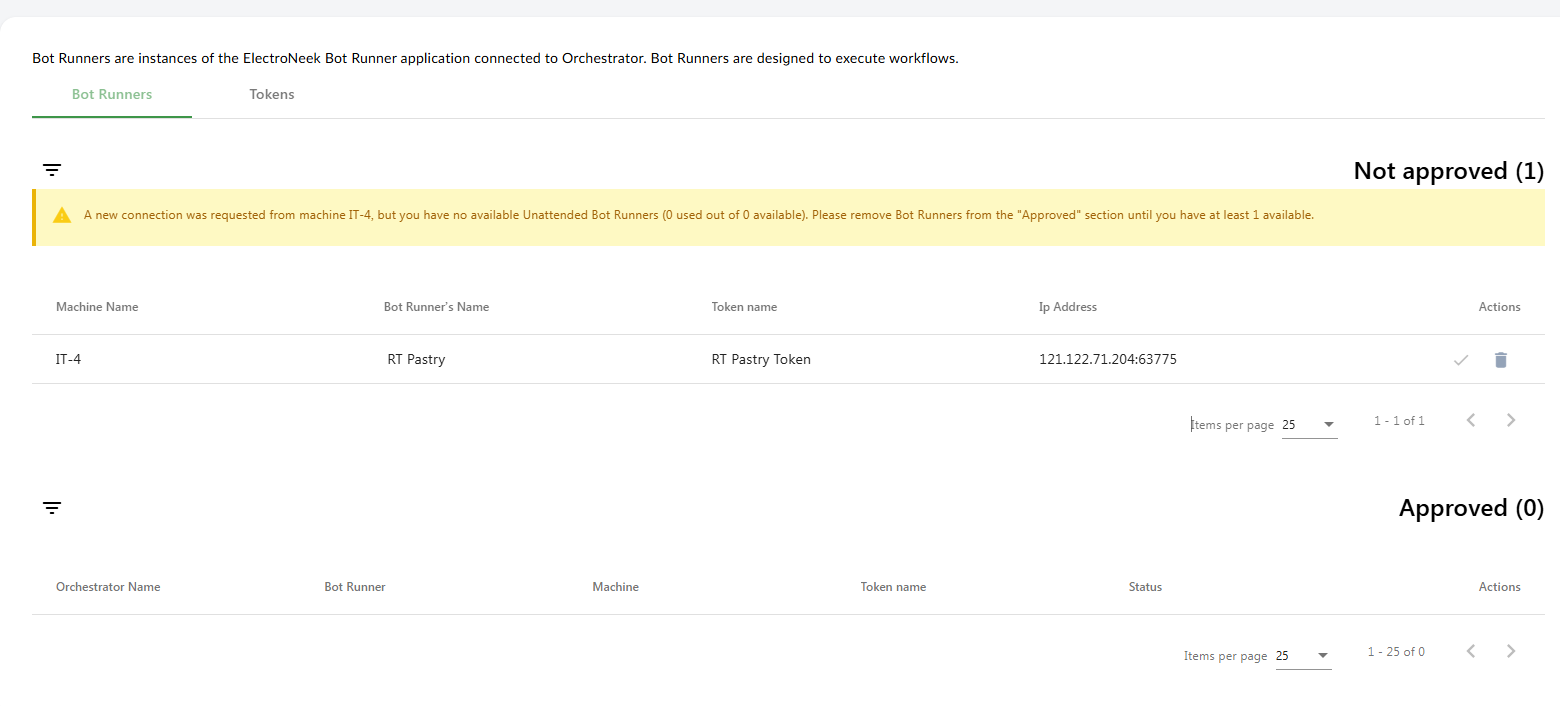Go to previous page in Approved table
The image size is (1560, 706).
[1471, 651]
